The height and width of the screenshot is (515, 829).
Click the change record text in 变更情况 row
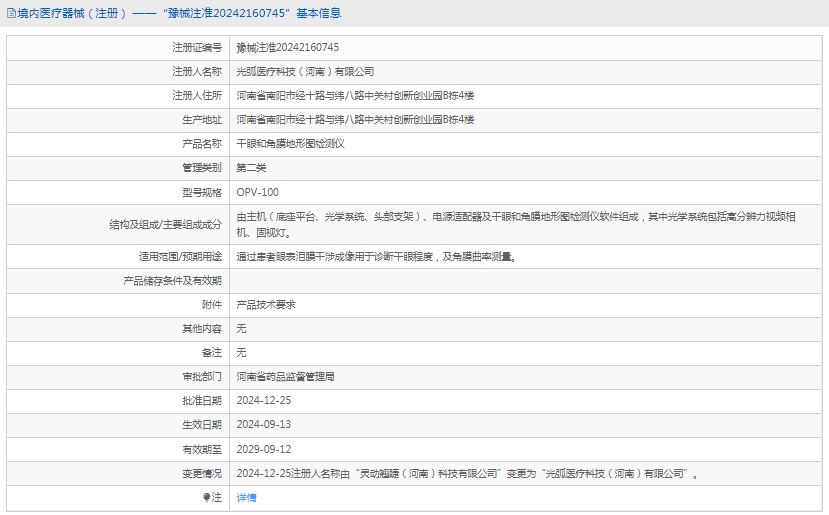click(467, 473)
